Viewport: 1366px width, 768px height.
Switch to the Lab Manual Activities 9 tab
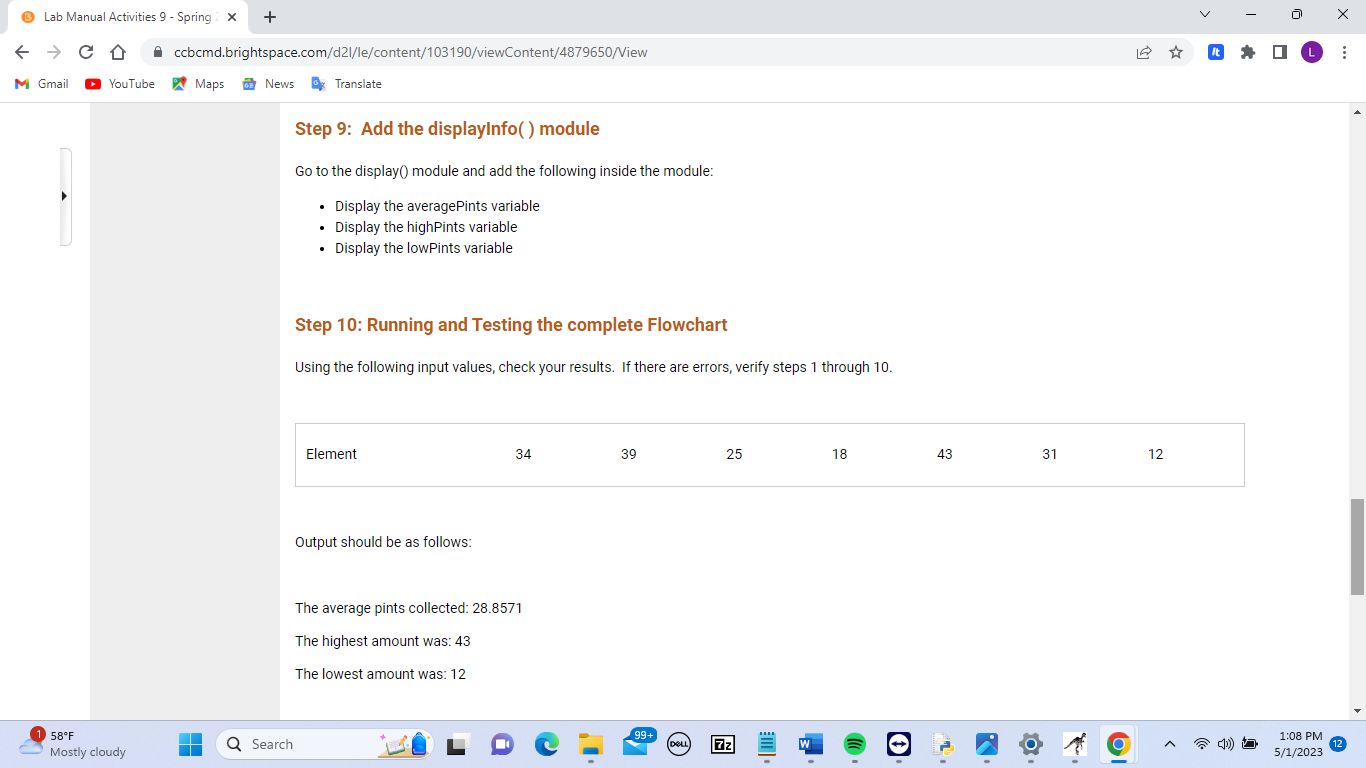click(x=120, y=17)
